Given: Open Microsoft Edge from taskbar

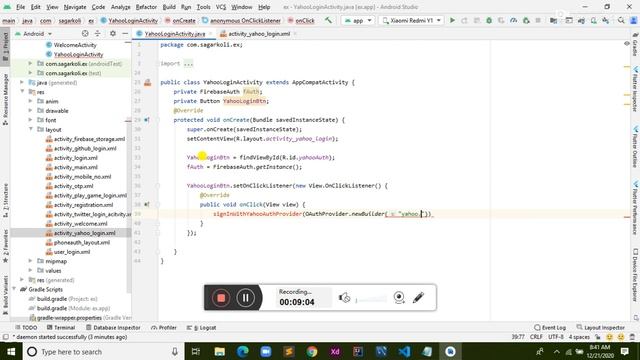Looking at the screenshot, I should pos(242,351).
